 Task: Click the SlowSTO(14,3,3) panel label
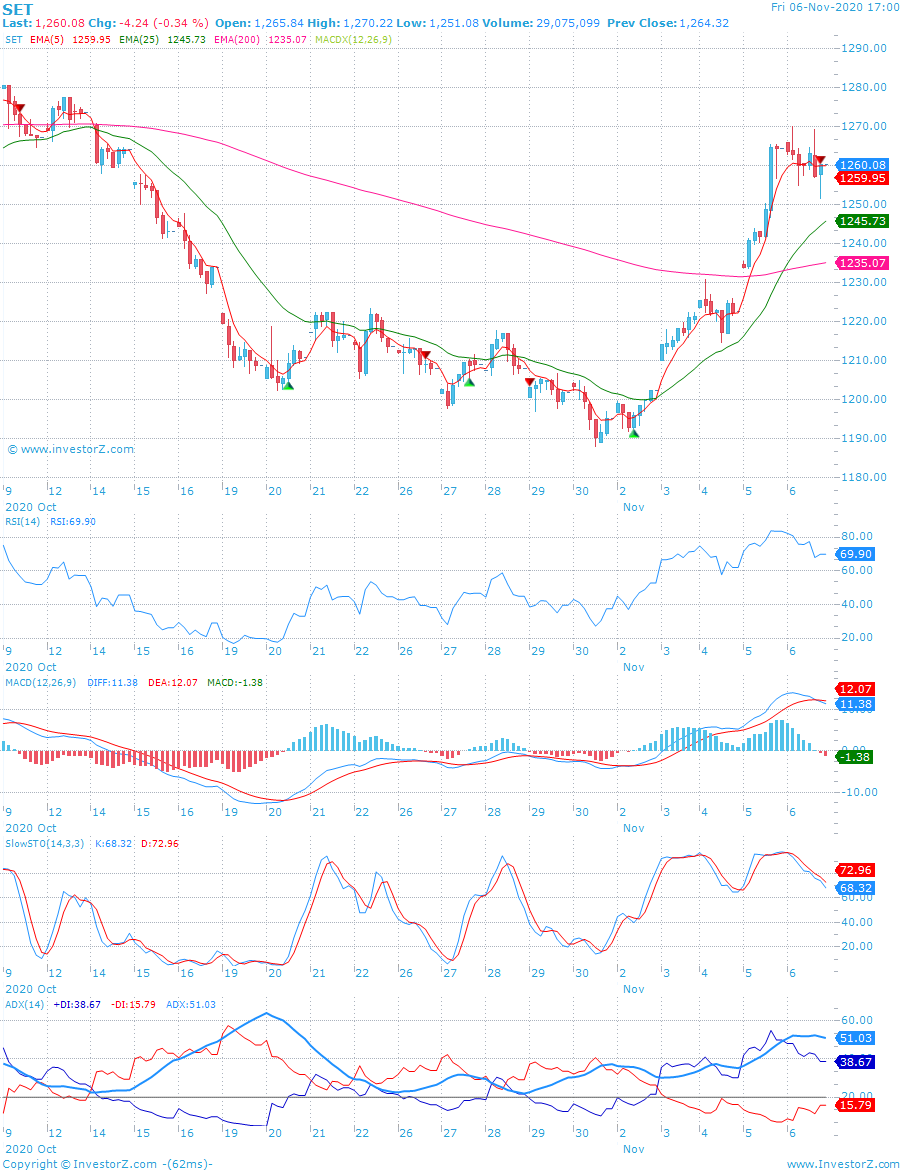(46, 843)
